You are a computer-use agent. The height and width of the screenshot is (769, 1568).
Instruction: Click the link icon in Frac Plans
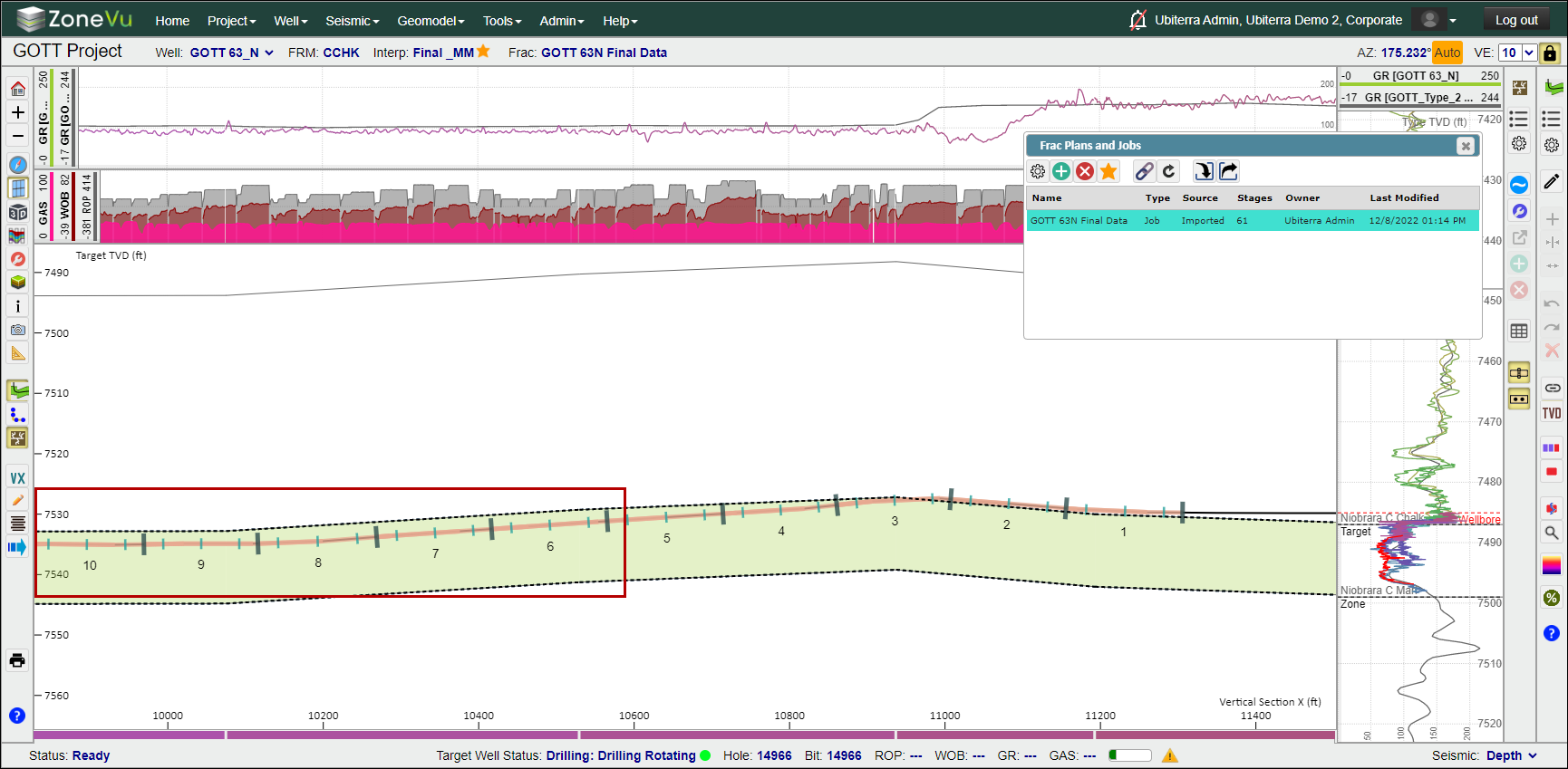(1145, 171)
